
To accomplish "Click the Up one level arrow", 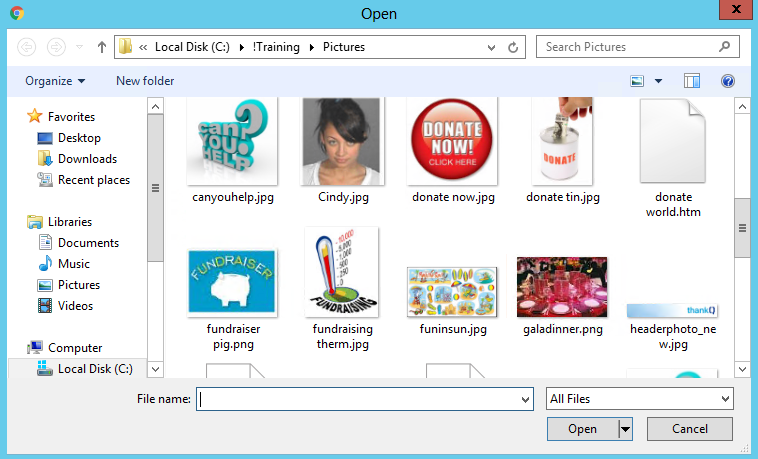I will click(x=101, y=47).
